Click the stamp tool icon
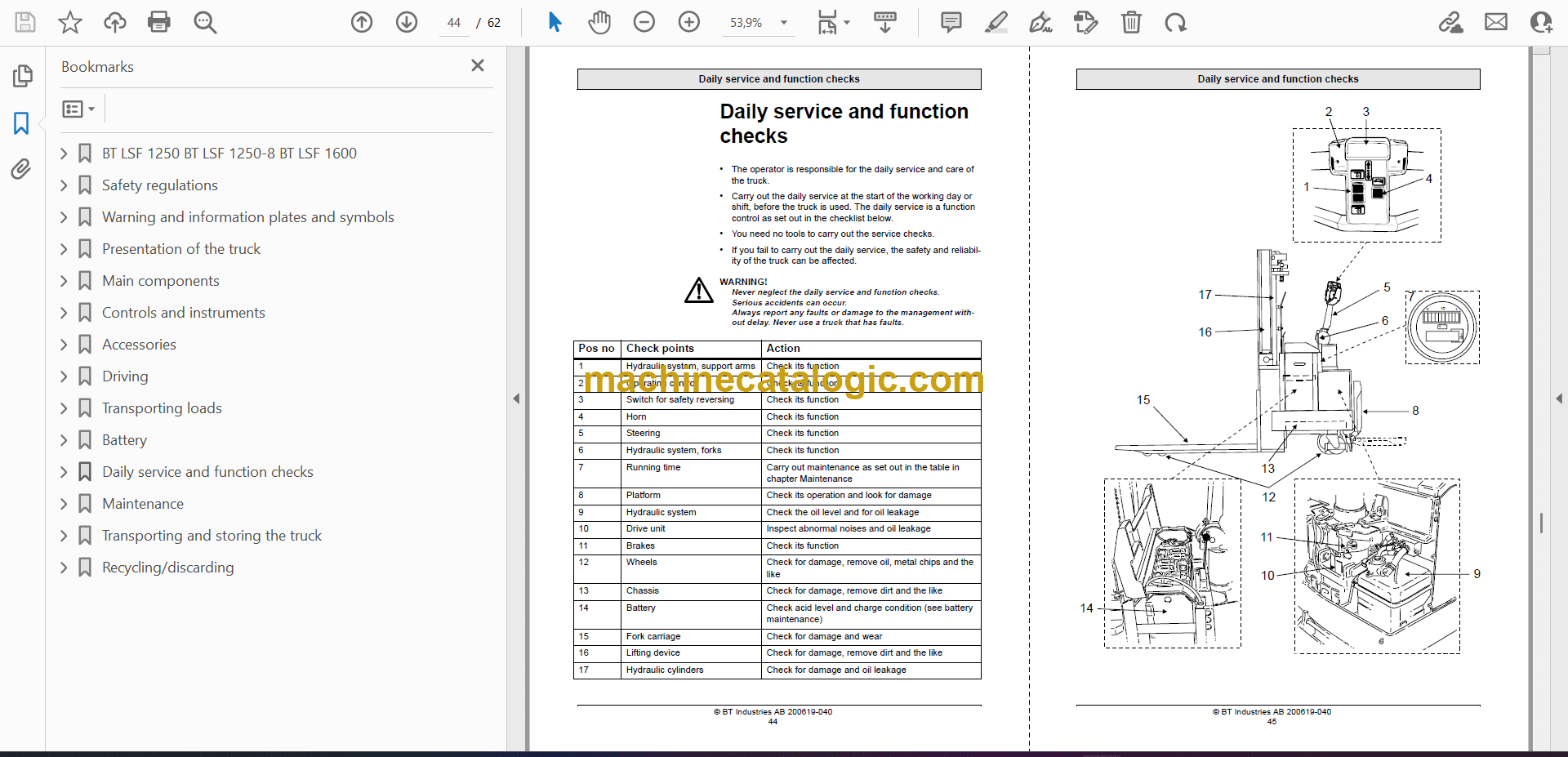Viewport: 1568px width, 757px height. coord(1086,22)
